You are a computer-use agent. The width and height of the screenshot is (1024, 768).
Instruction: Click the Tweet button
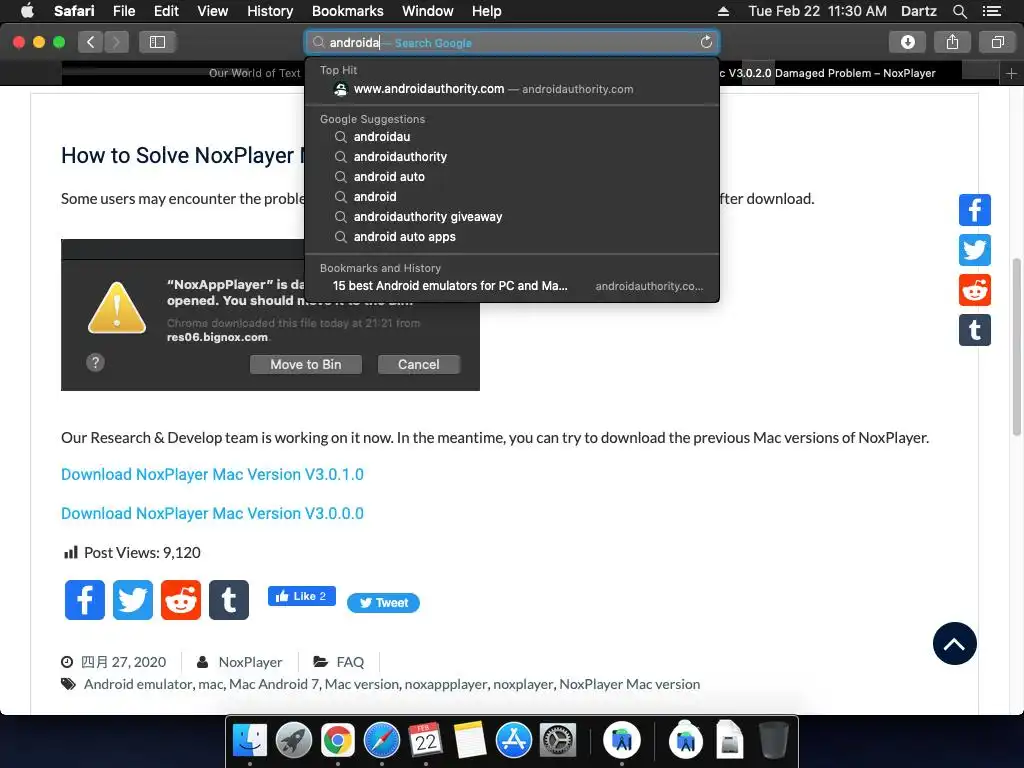click(x=383, y=603)
